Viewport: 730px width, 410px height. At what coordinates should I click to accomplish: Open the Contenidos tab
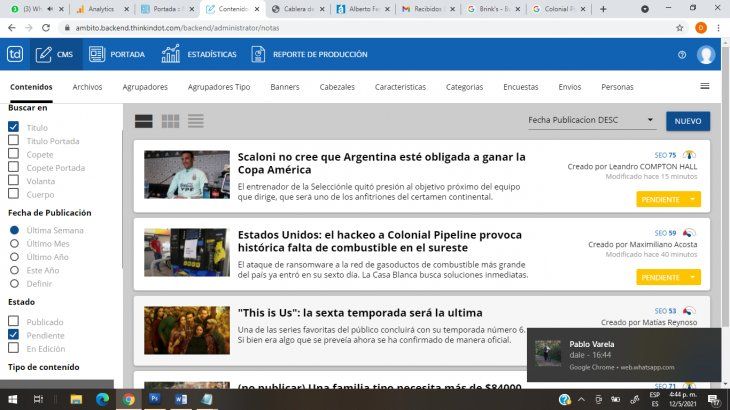pos(31,87)
